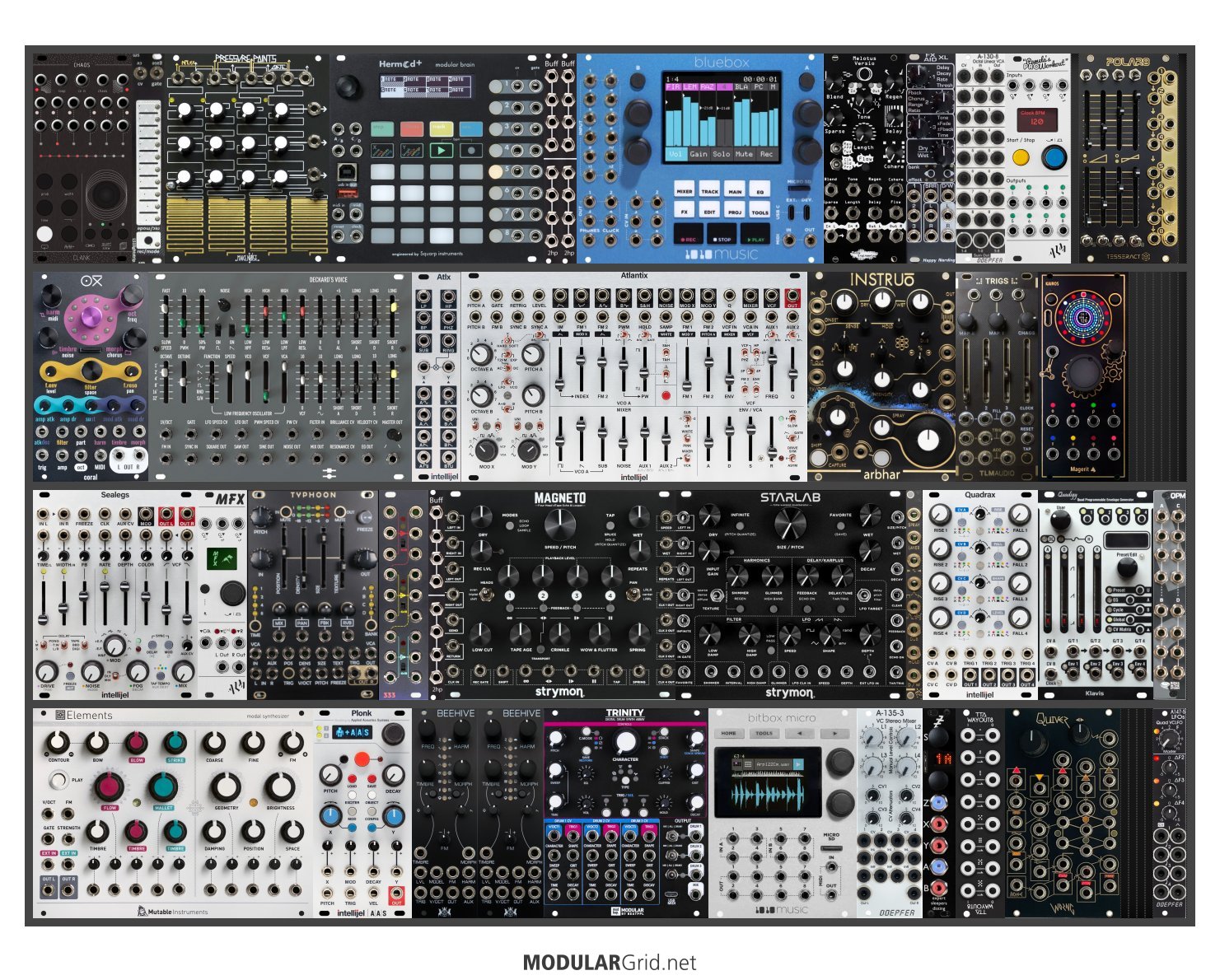Open the bluebox EQ page
The height and width of the screenshot is (980, 1220).
coord(760,189)
